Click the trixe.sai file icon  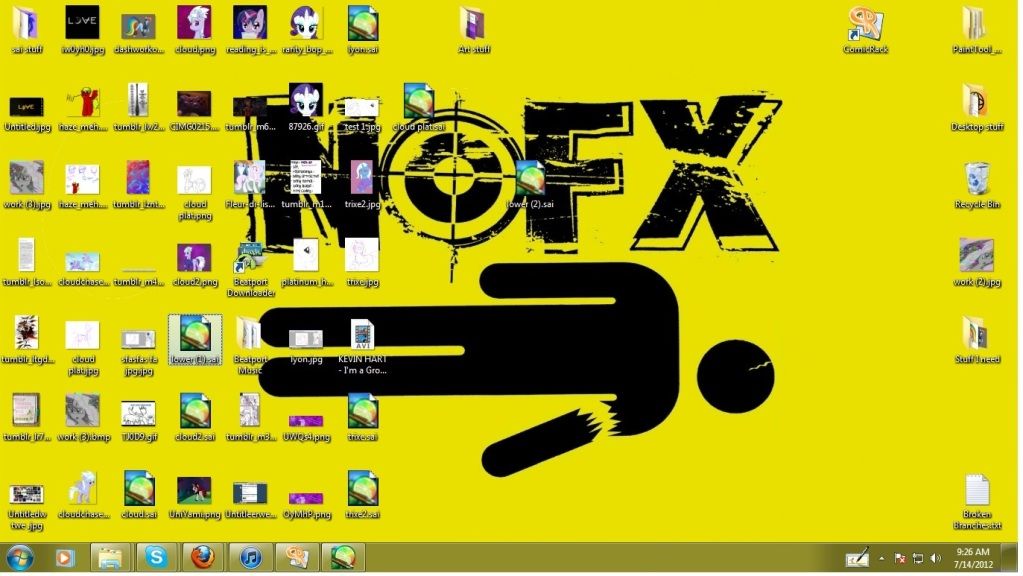pos(362,417)
